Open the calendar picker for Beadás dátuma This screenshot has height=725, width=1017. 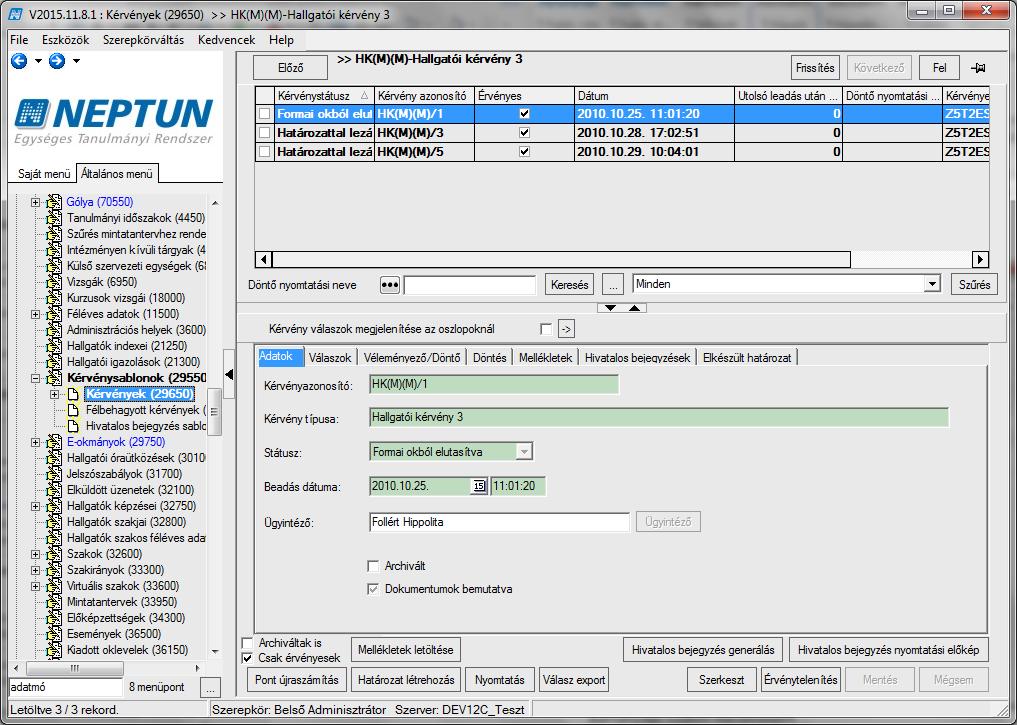pos(479,486)
